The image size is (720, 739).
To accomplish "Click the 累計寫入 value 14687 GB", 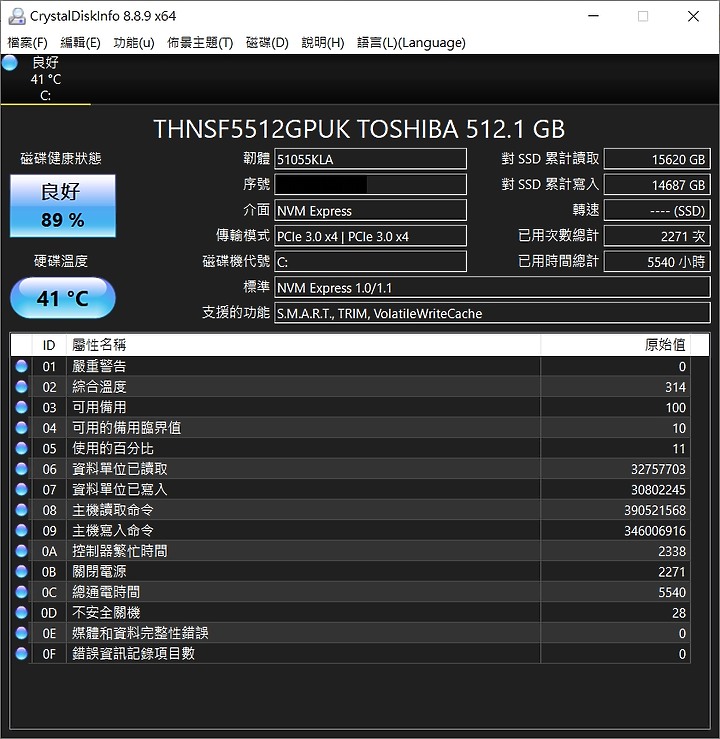I will pos(657,185).
